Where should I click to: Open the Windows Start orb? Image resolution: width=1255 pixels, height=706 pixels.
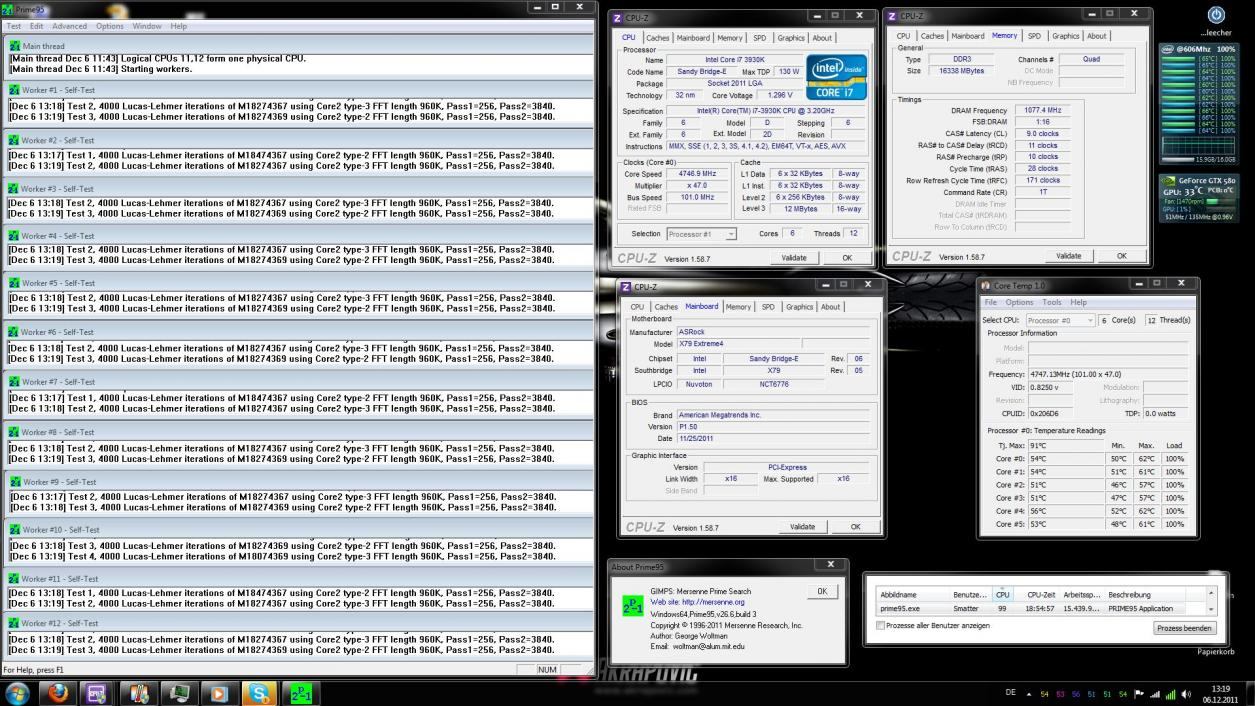[17, 692]
